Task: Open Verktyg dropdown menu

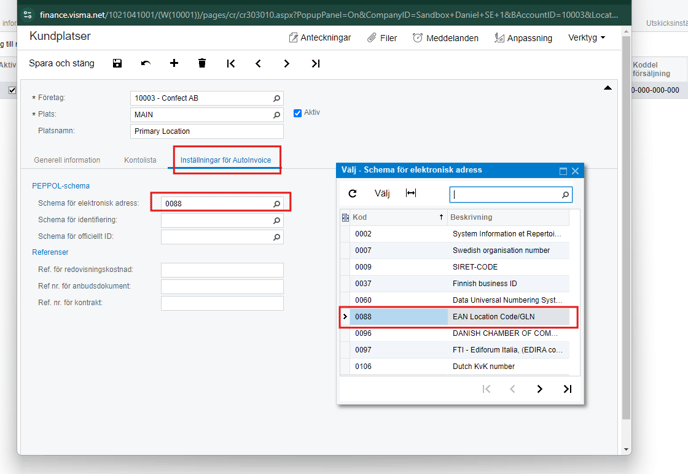Action: pos(587,38)
